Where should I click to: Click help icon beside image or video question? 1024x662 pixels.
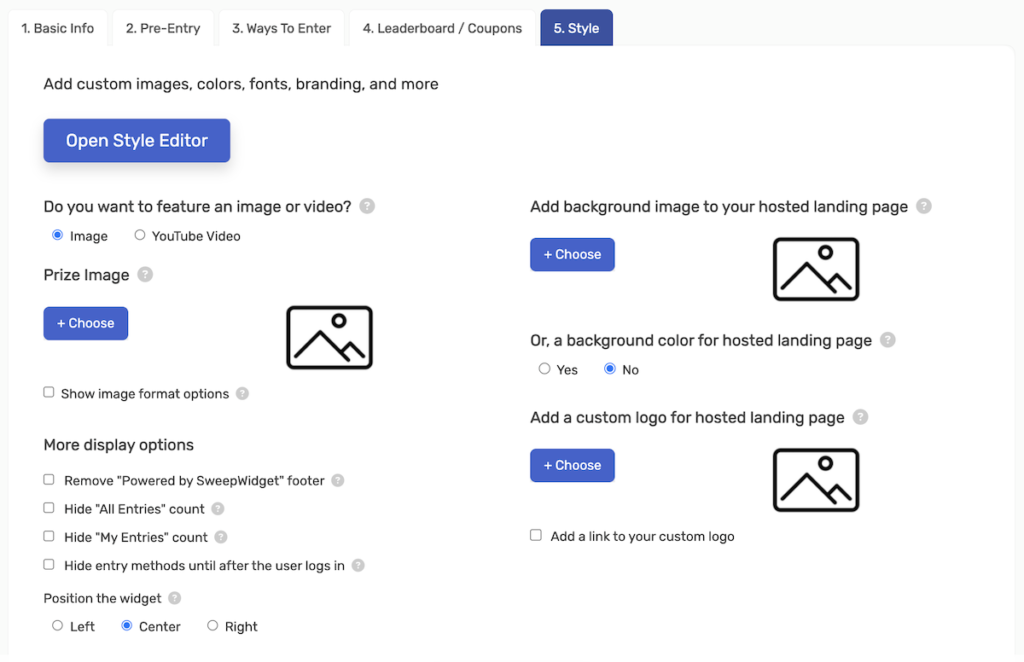tap(367, 206)
